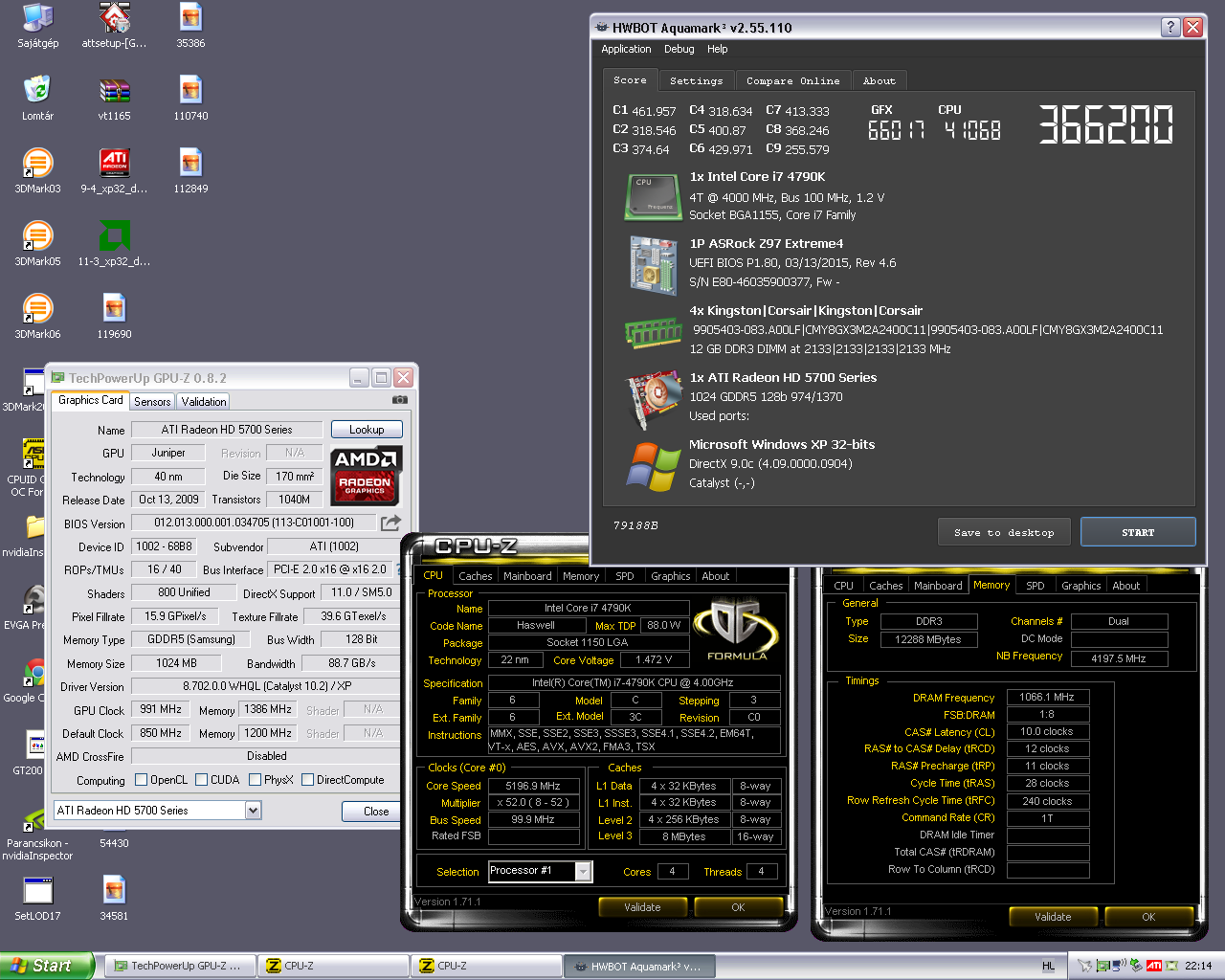The image size is (1225, 980).
Task: Select the SetLOD17 desktop icon
Action: point(37,899)
